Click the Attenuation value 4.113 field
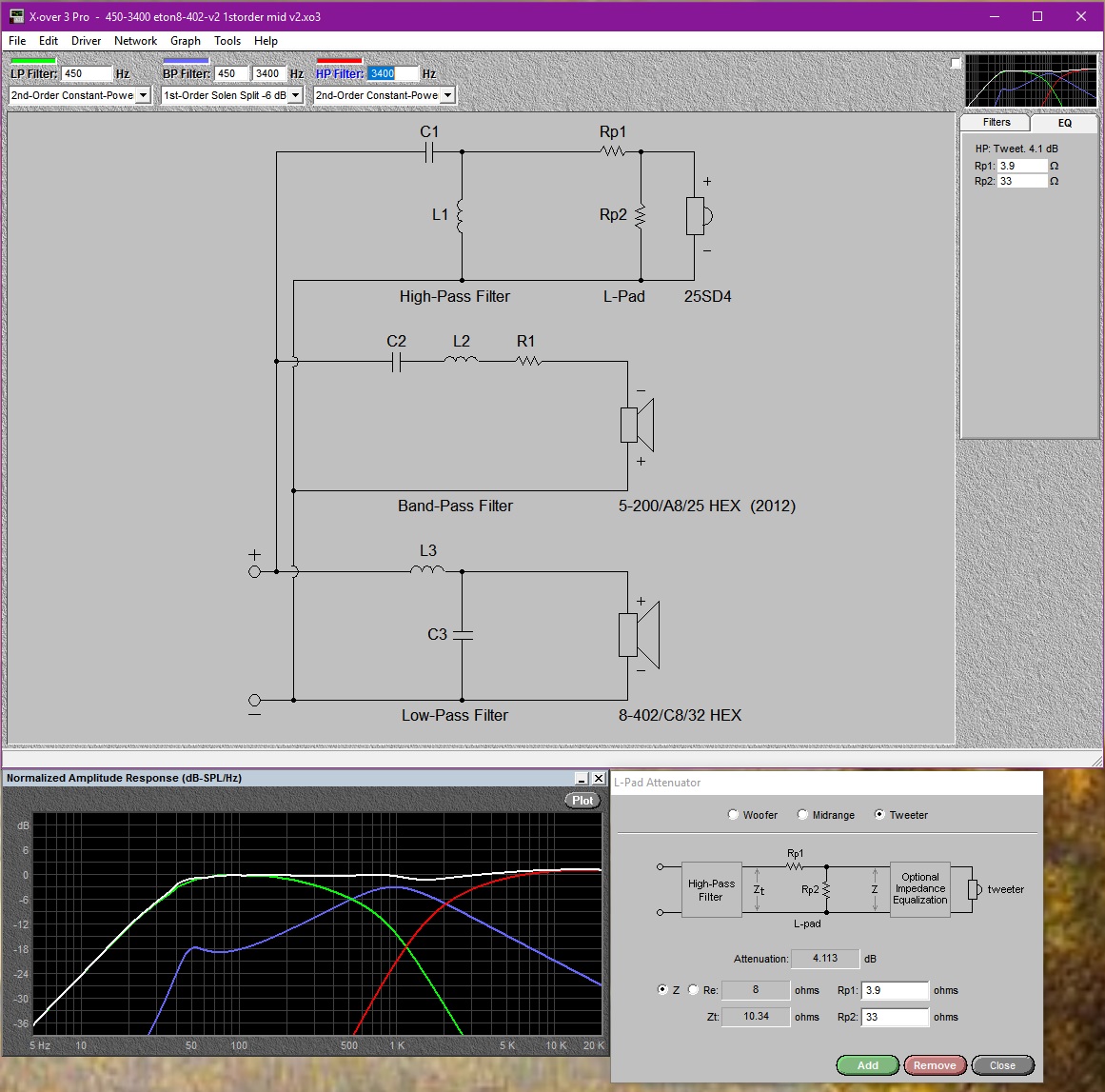Screen dimensions: 1105x1092 tap(825, 958)
